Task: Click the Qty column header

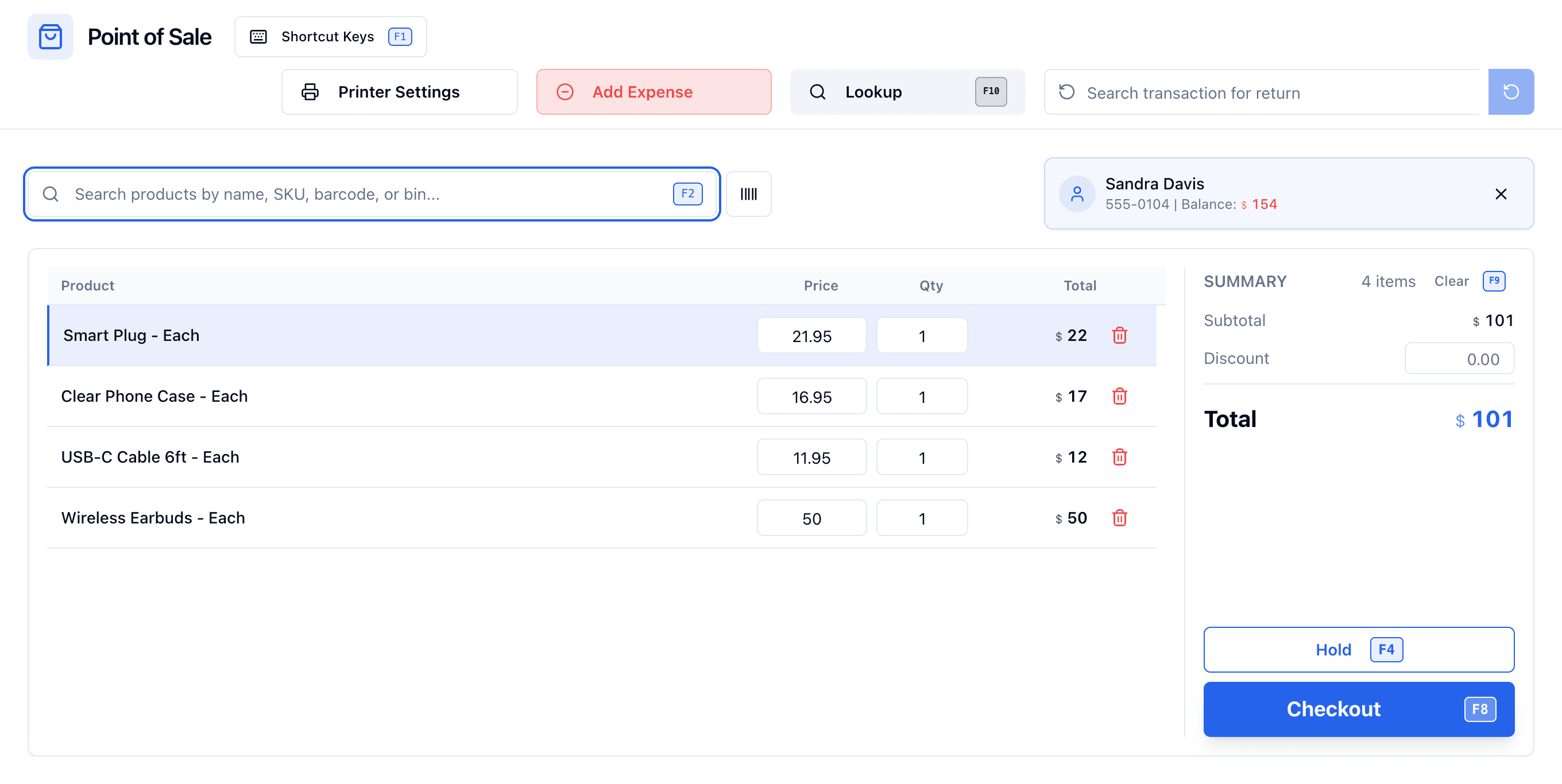Action: pyautogui.click(x=931, y=286)
